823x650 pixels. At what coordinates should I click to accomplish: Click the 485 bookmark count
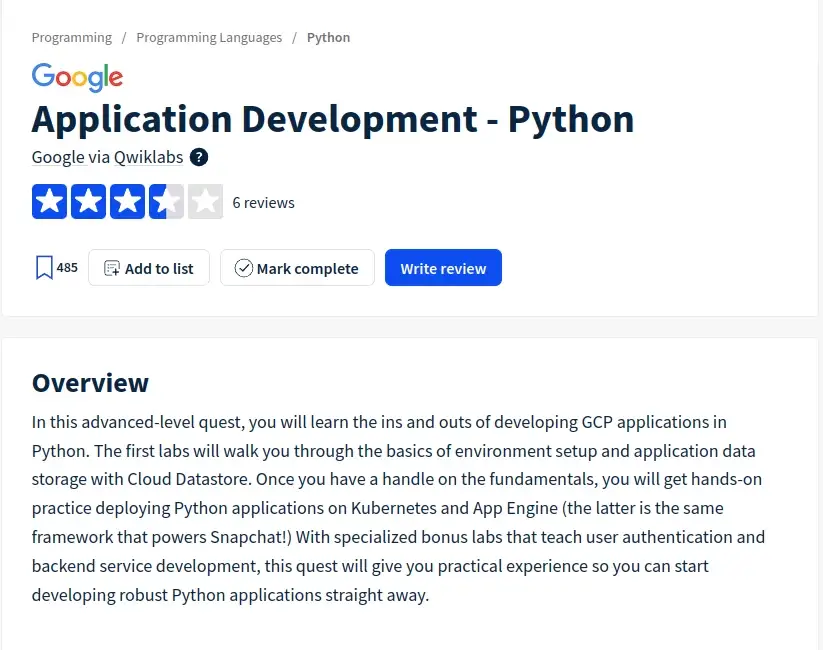[x=67, y=268]
